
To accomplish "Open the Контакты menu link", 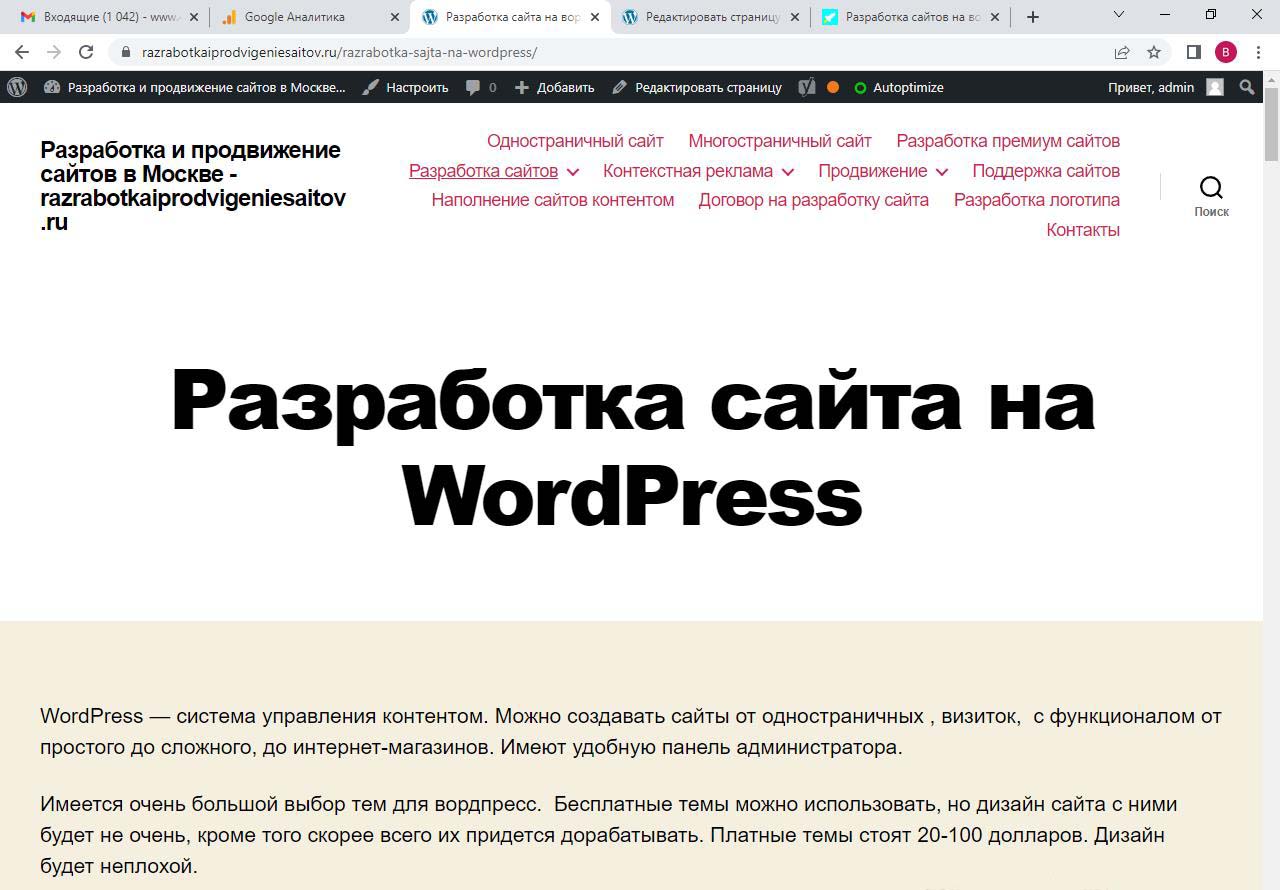I will [1082, 230].
